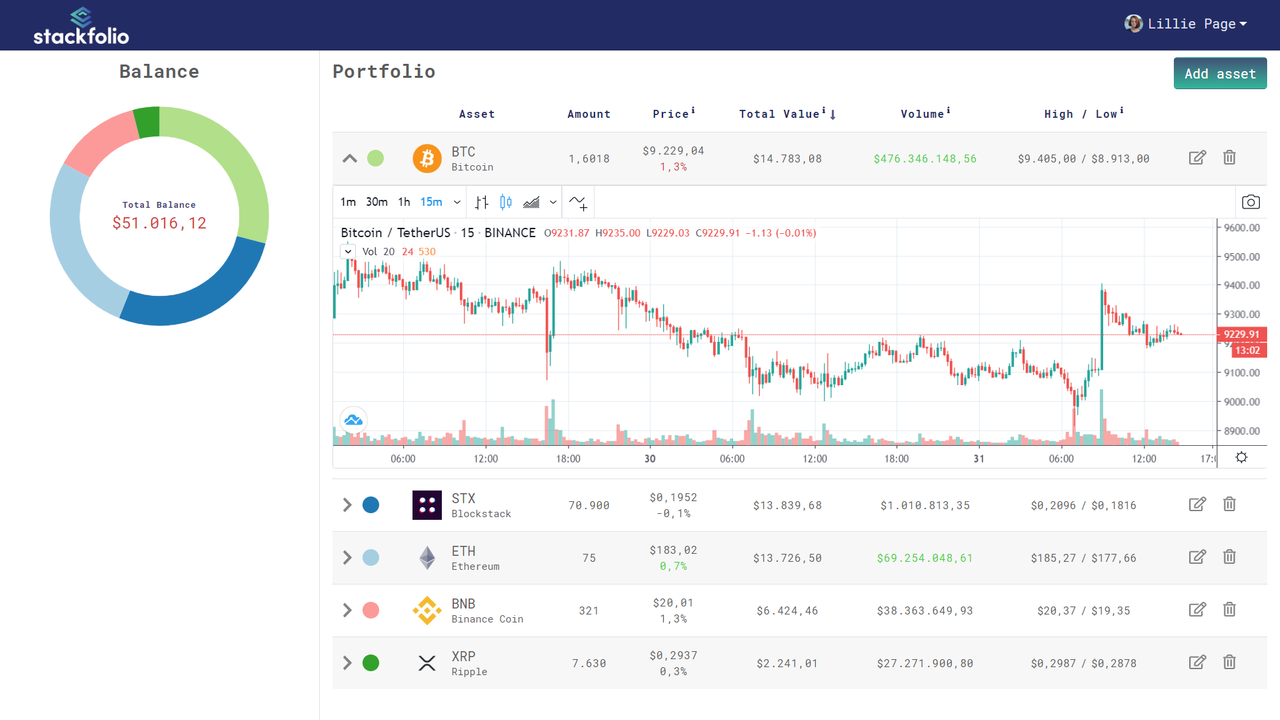Click the dark green XRP color dot
This screenshot has height=720, width=1280.
[371, 663]
